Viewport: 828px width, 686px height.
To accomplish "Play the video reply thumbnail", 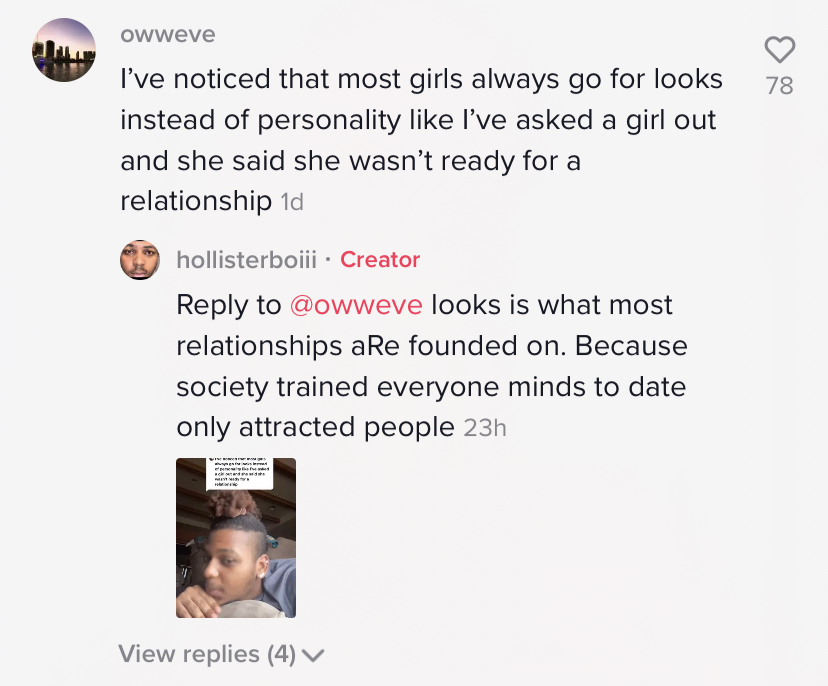I will point(236,538).
